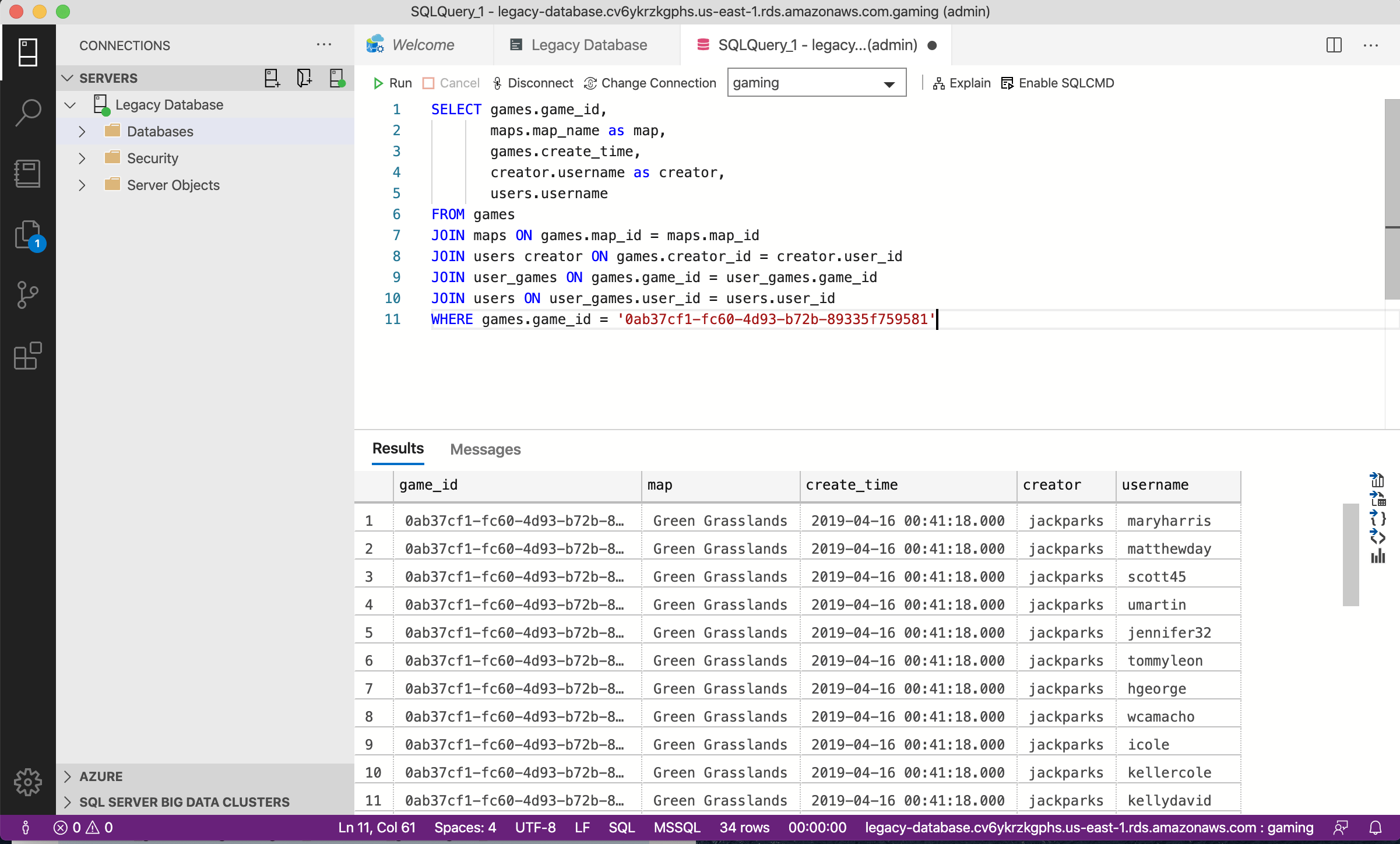The width and height of the screenshot is (1400, 844).
Task: Split the editor with split icon
Action: point(1334,45)
